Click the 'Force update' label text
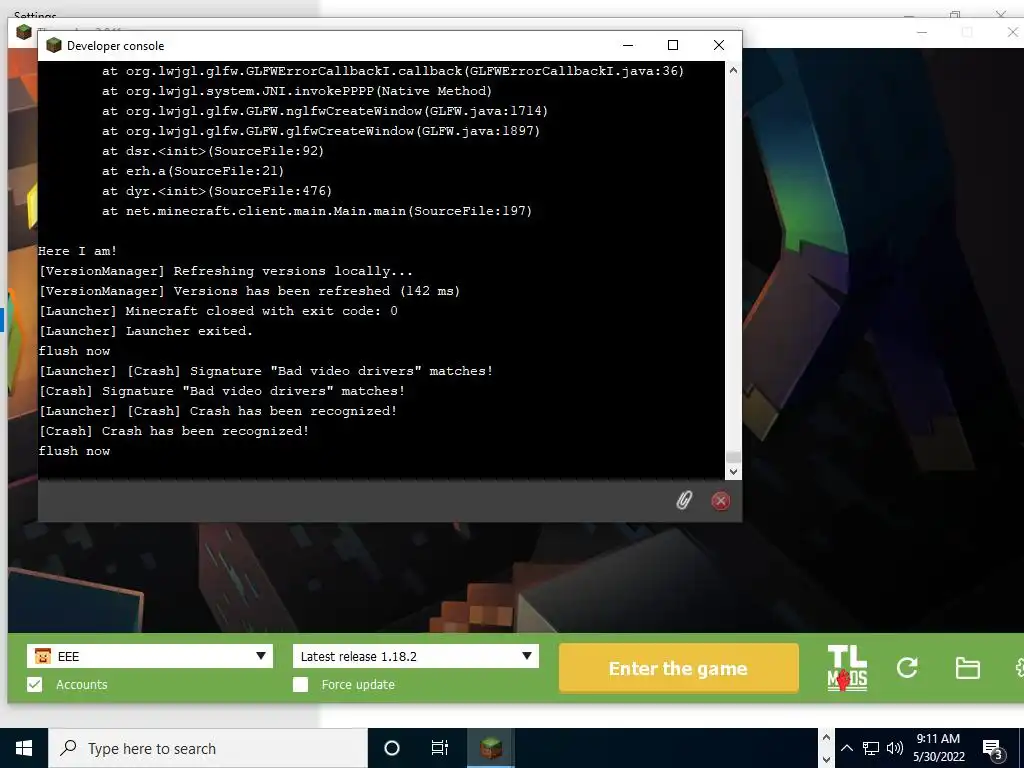Viewport: 1024px width, 768px height. pos(358,684)
